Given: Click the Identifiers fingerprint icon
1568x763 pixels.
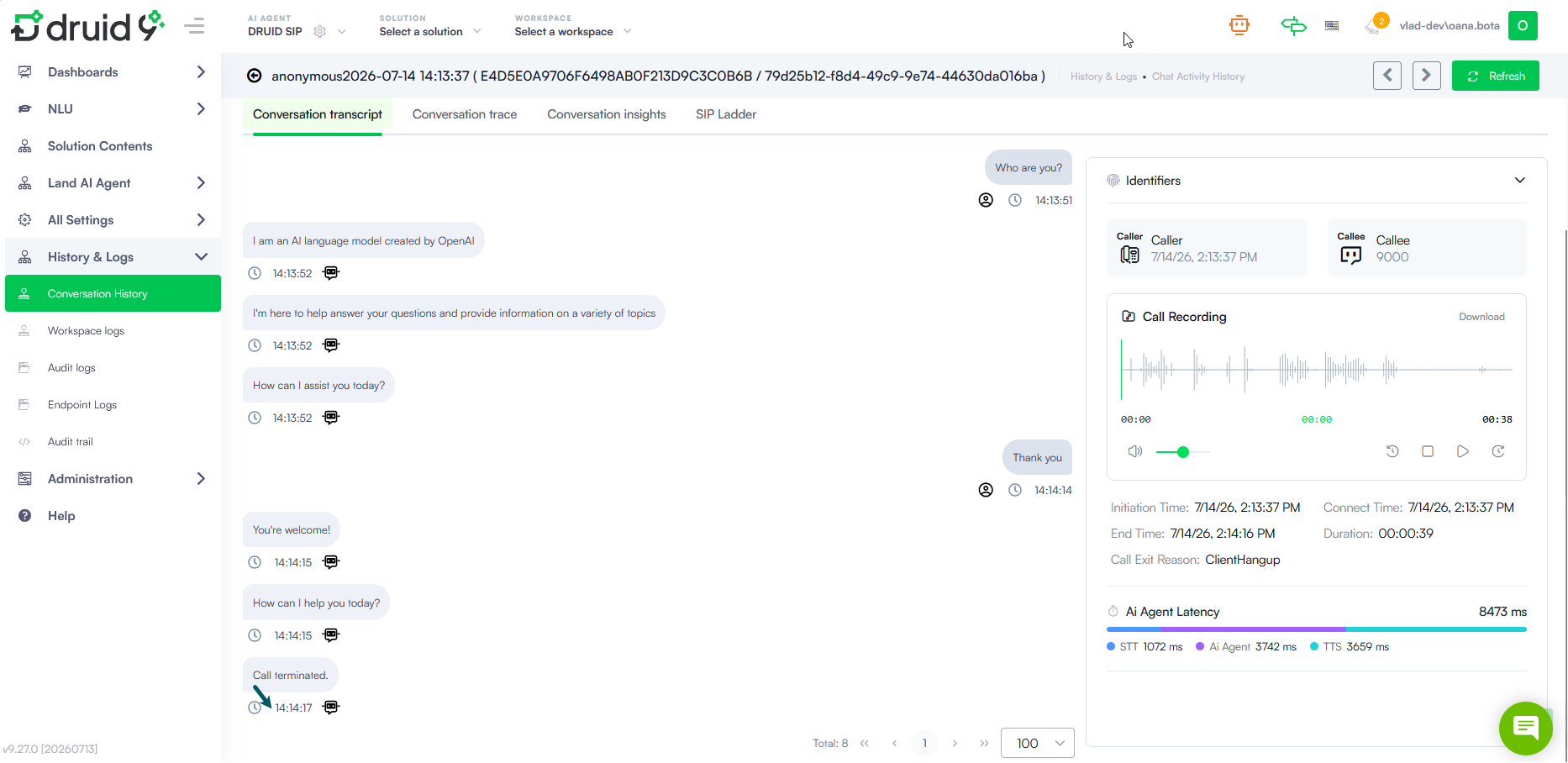Looking at the screenshot, I should pos(1113,180).
